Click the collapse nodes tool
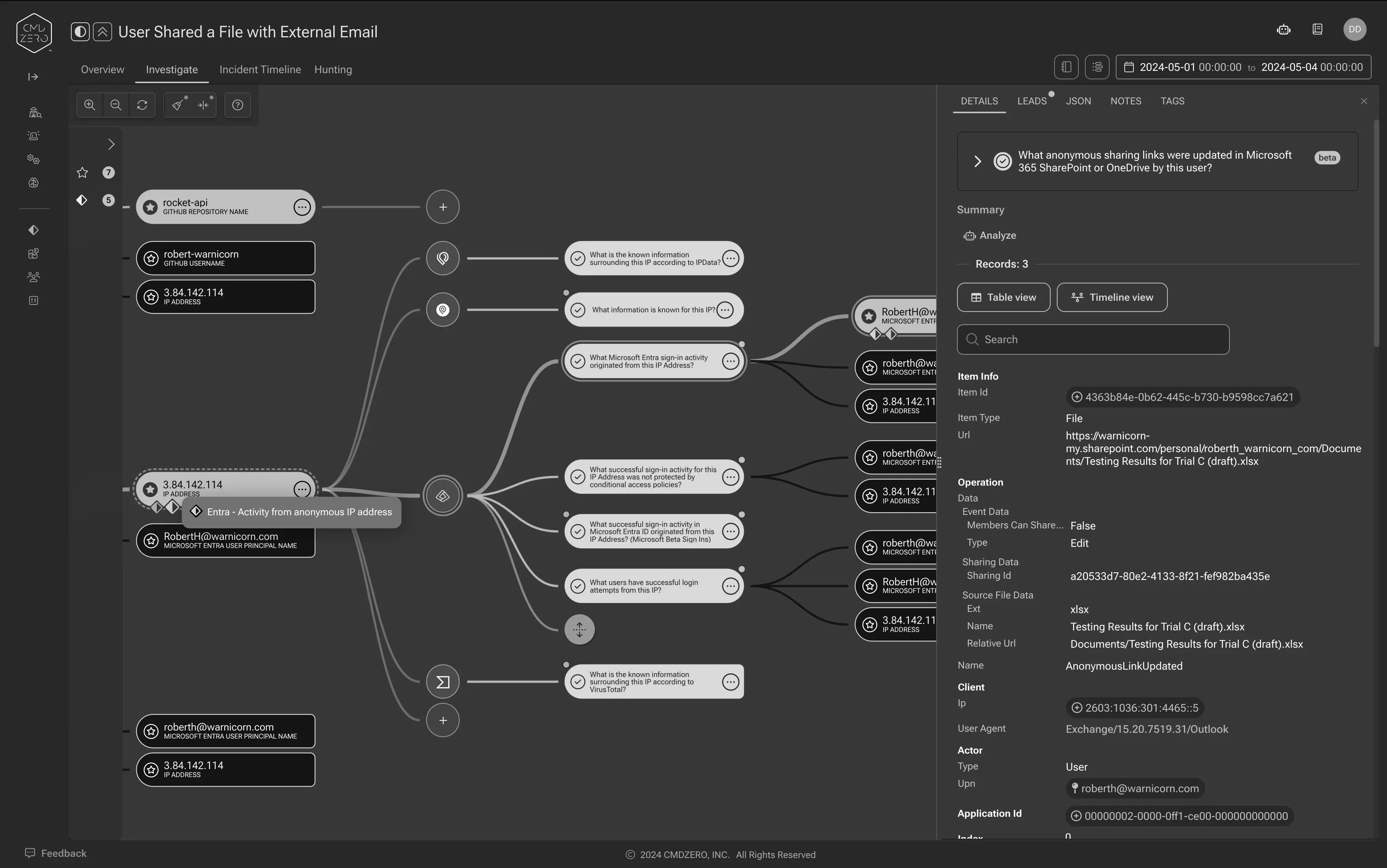Image resolution: width=1387 pixels, height=868 pixels. pos(203,105)
